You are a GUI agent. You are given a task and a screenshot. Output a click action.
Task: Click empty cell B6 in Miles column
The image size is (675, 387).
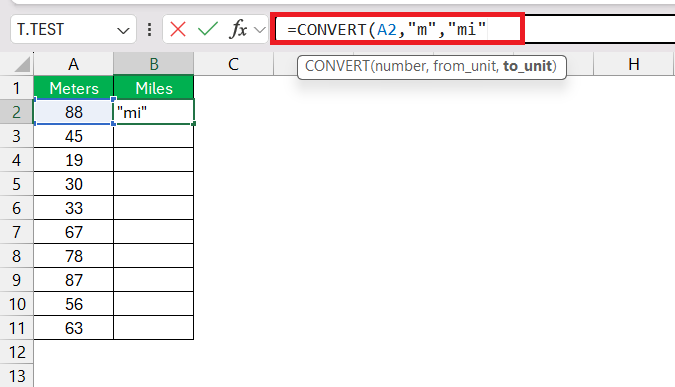(154, 208)
